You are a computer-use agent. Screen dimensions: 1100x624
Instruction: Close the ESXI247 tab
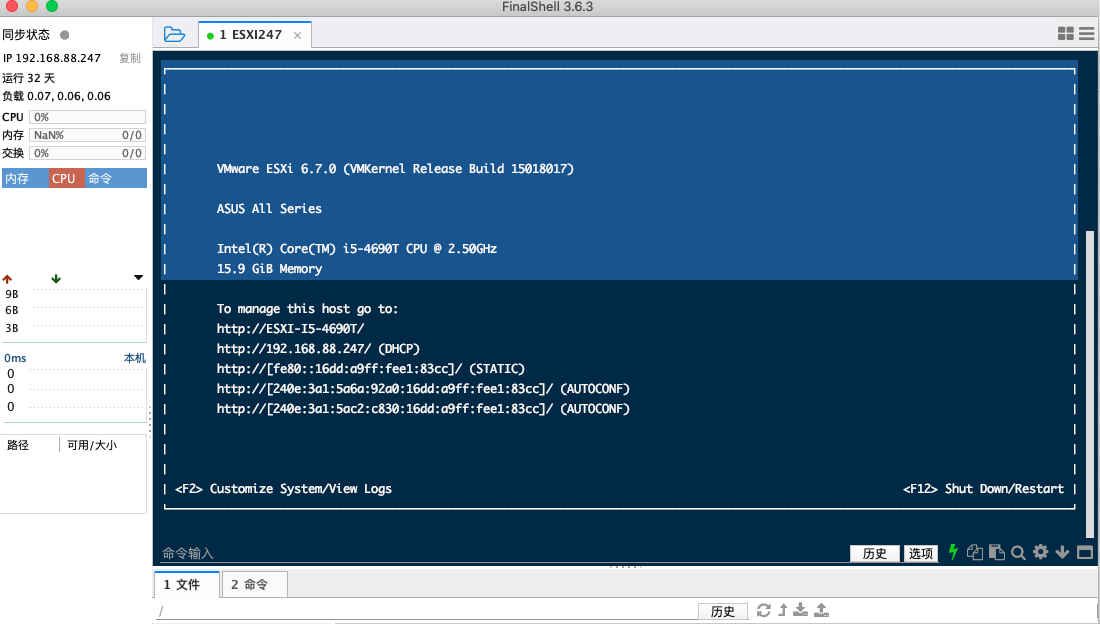(297, 35)
